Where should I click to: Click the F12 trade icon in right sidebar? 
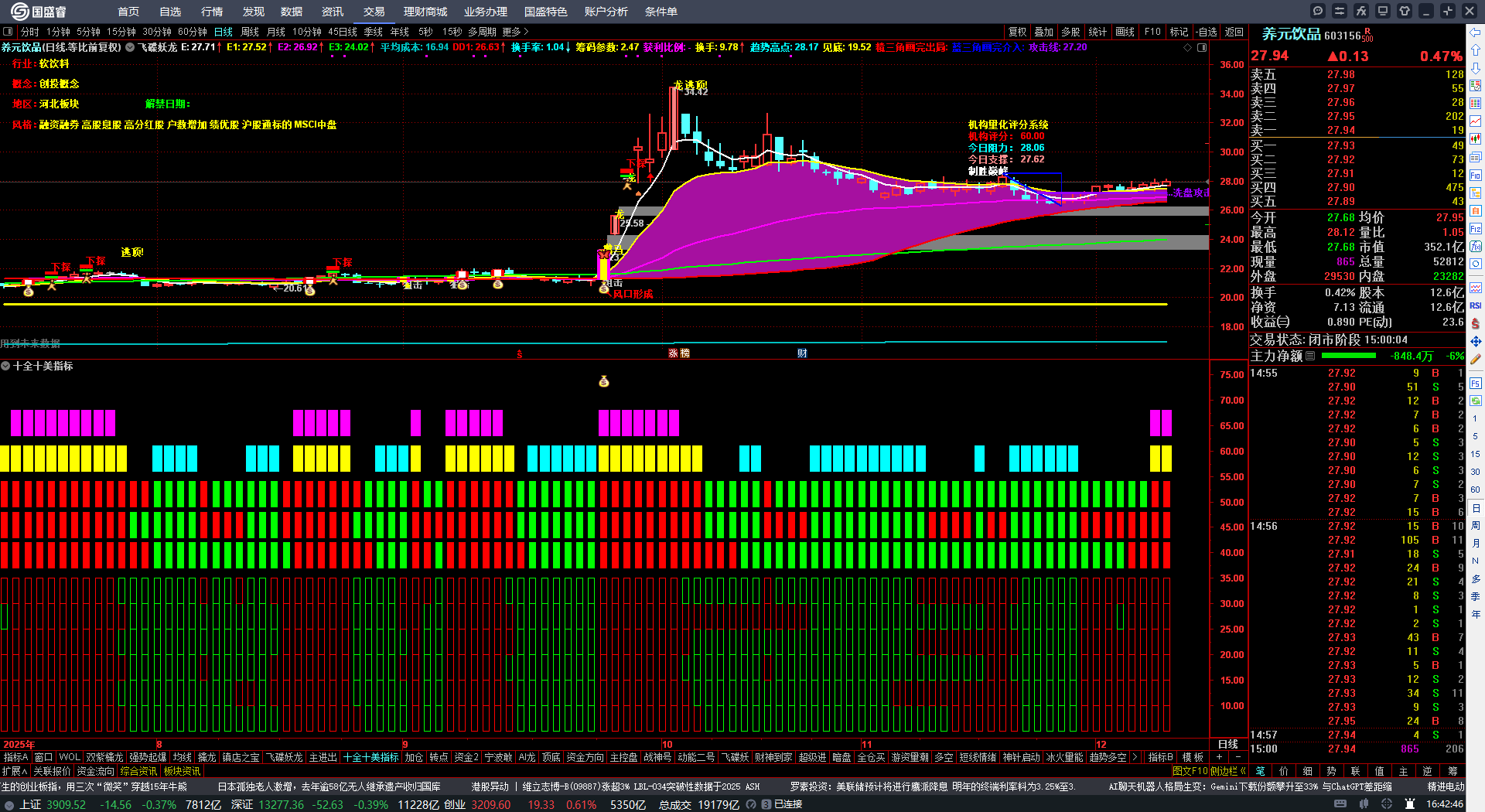(x=1476, y=229)
